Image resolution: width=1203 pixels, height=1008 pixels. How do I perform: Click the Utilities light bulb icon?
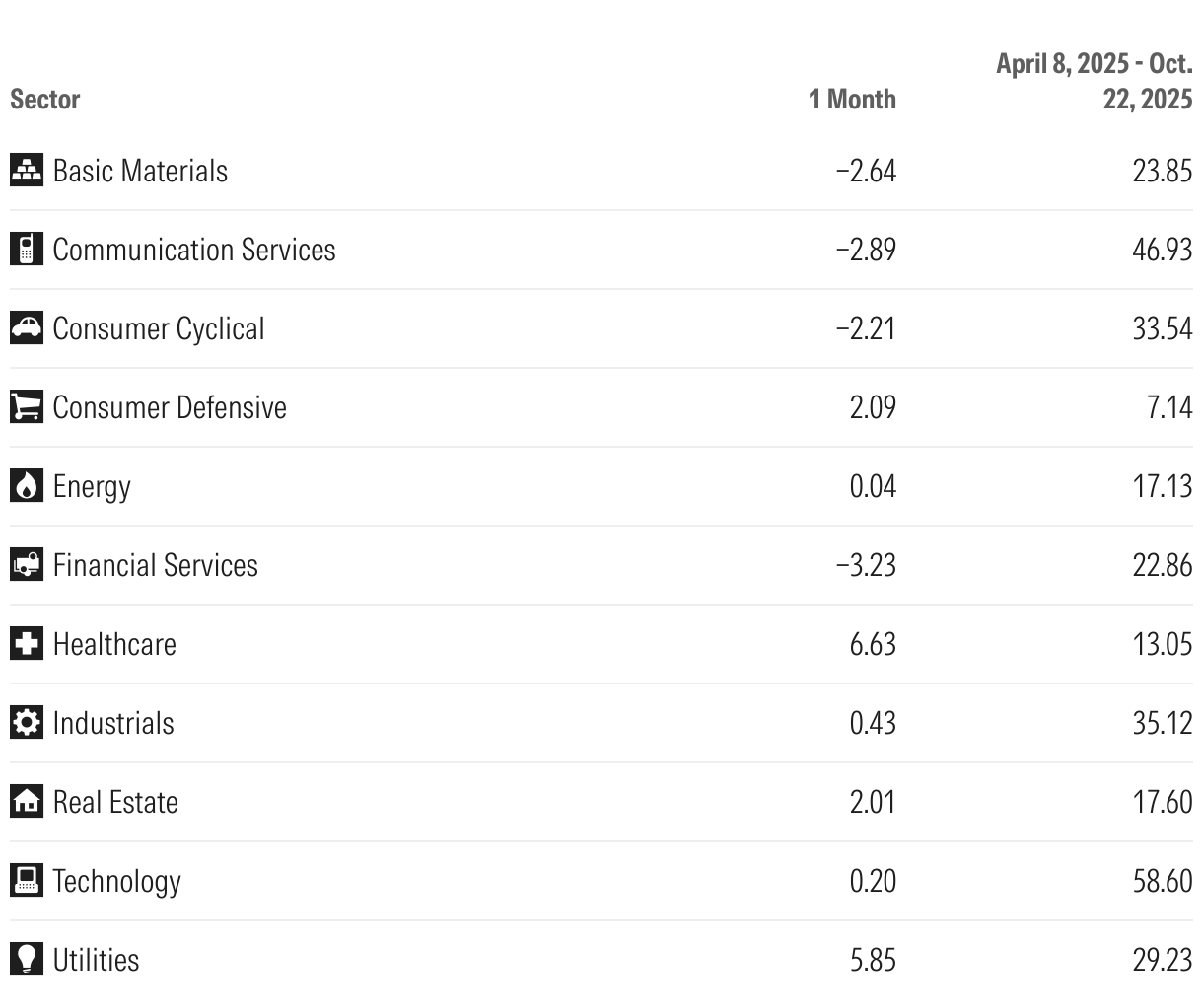(27, 959)
